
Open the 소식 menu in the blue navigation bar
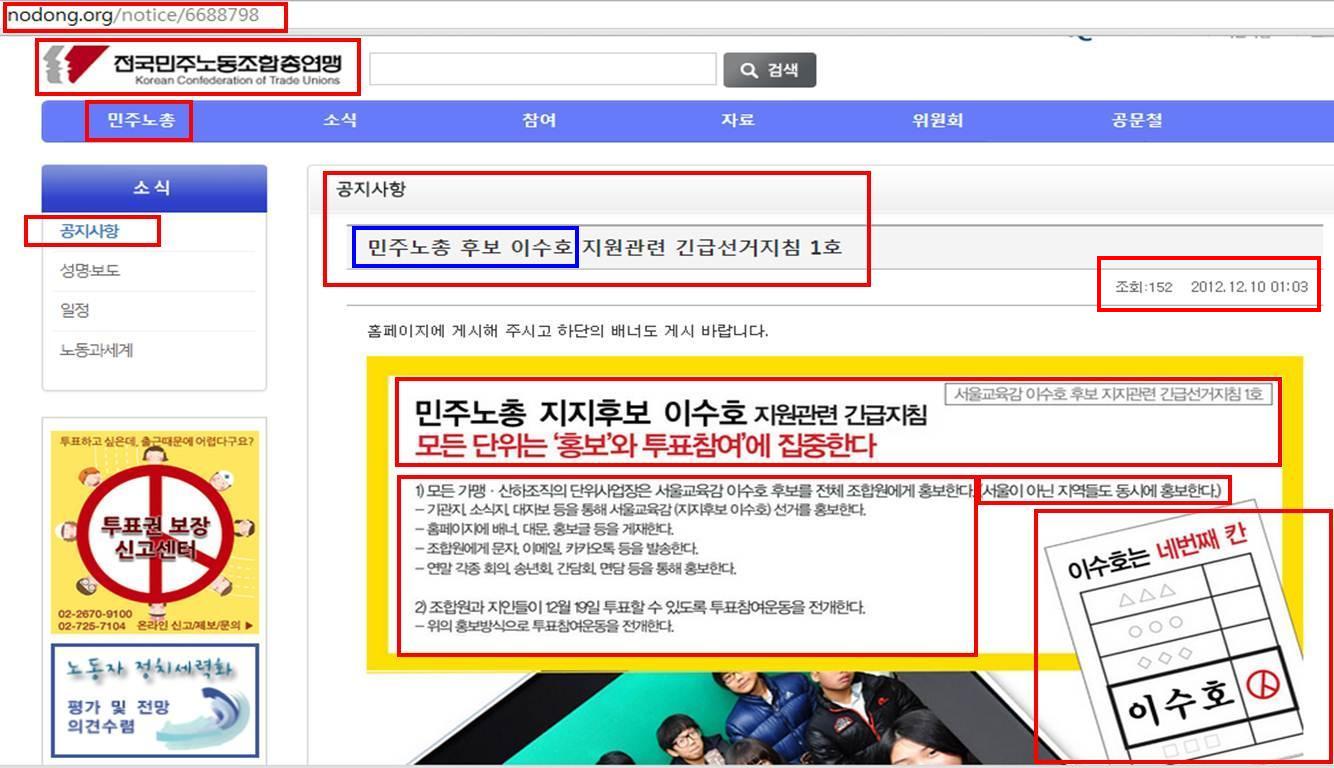(339, 120)
